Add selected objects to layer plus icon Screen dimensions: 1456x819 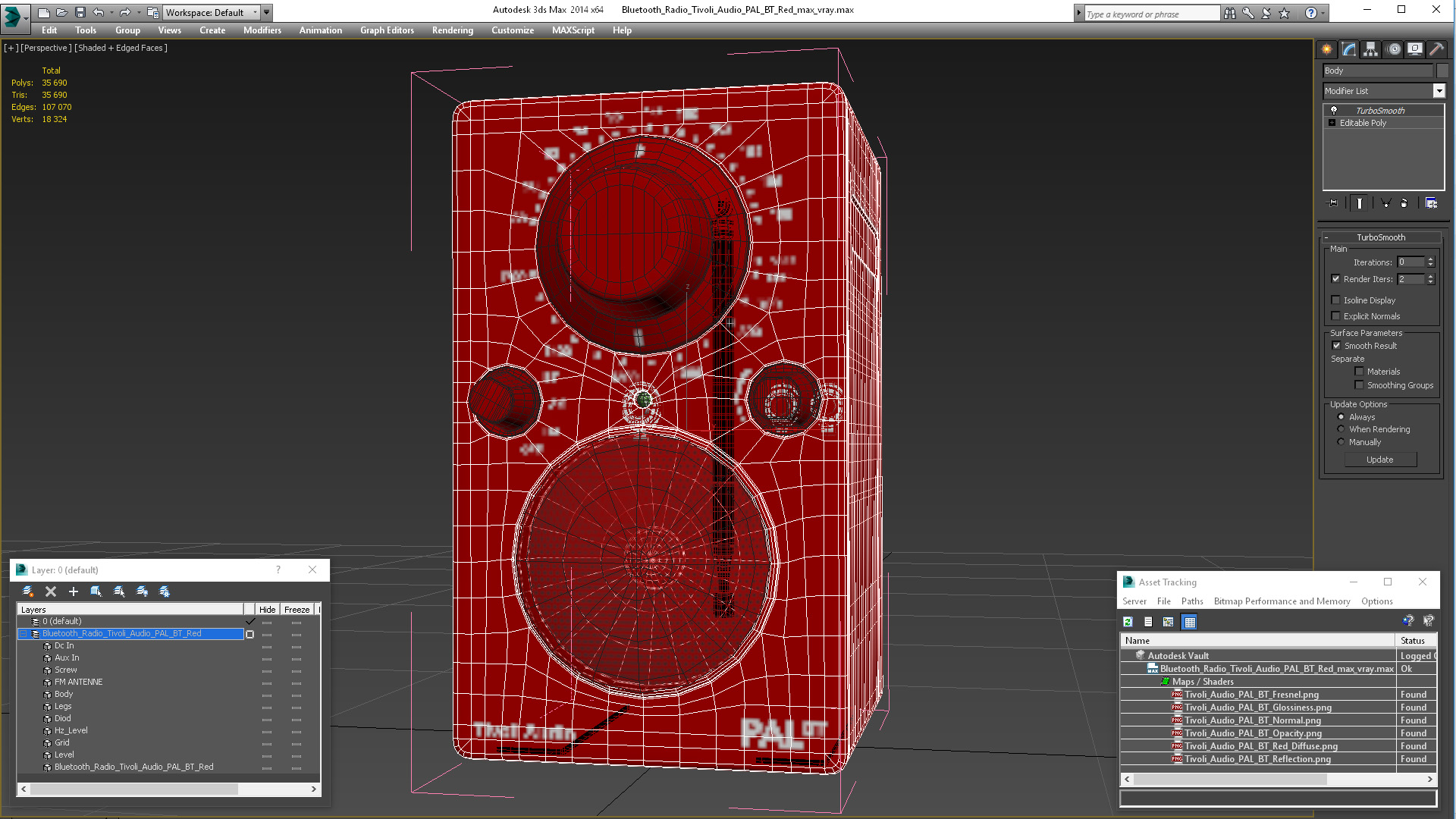[74, 591]
